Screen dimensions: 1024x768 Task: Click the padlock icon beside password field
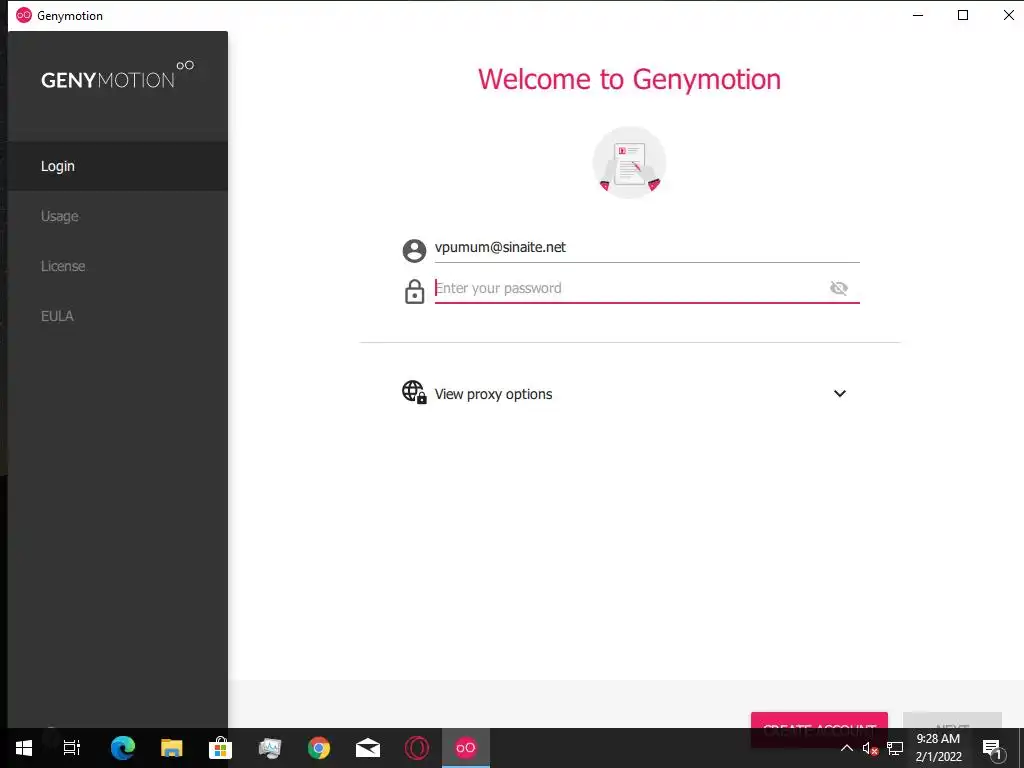414,291
